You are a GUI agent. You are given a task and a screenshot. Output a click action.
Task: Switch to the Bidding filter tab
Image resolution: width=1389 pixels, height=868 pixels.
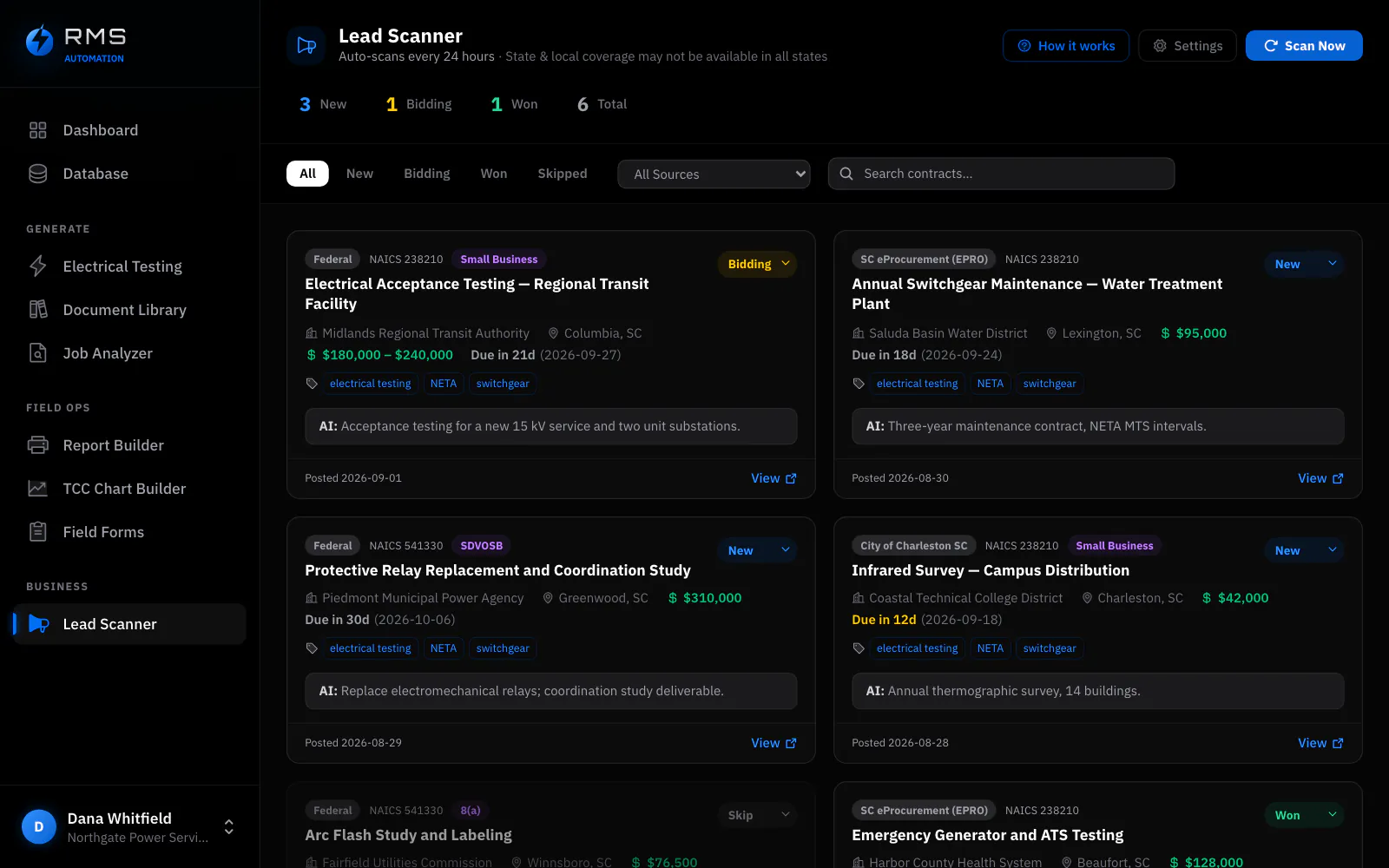[x=427, y=174]
